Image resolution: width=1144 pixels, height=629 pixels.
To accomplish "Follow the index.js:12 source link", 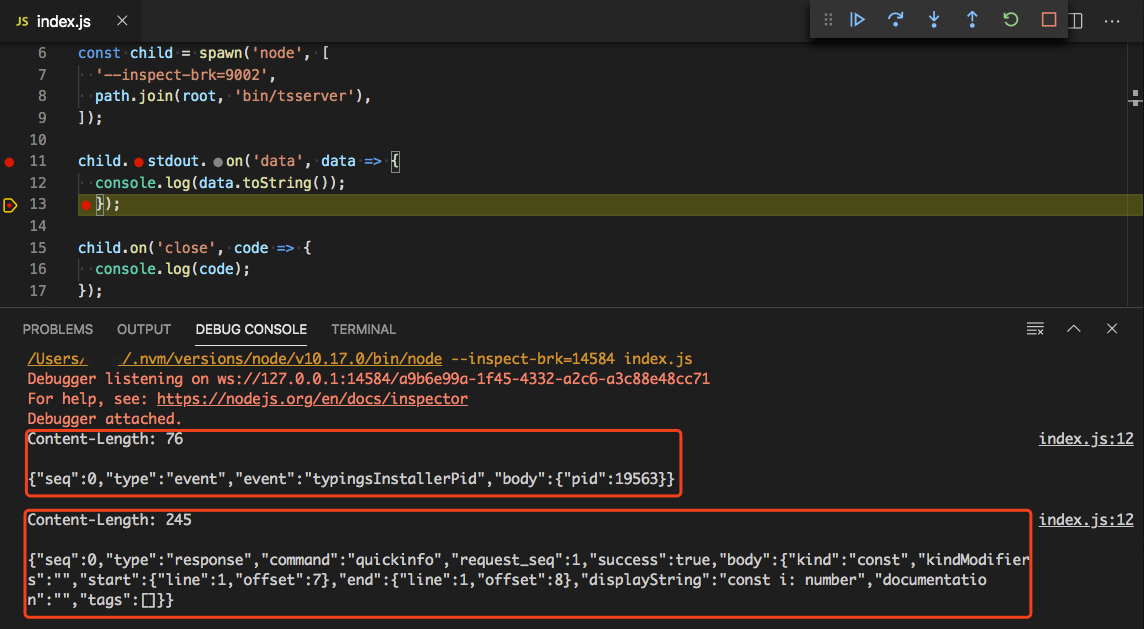I will point(1086,438).
